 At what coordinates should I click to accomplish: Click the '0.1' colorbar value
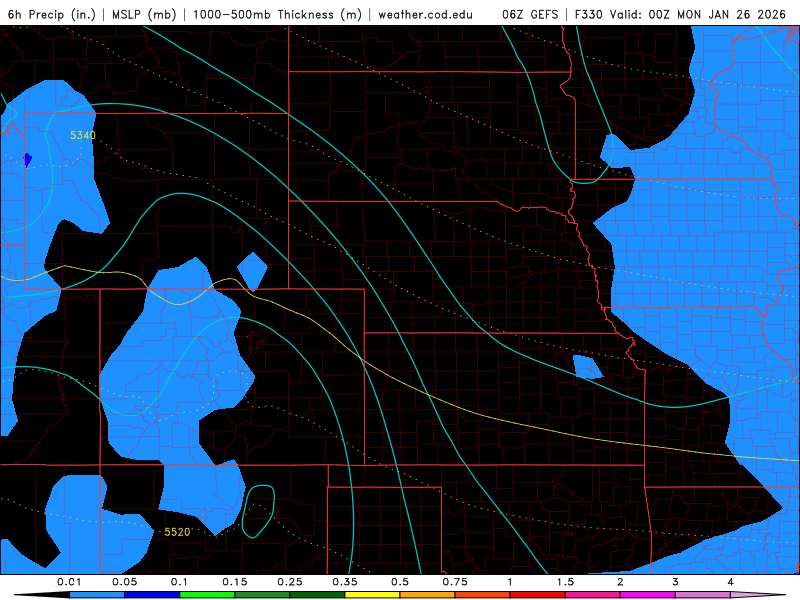click(x=179, y=582)
